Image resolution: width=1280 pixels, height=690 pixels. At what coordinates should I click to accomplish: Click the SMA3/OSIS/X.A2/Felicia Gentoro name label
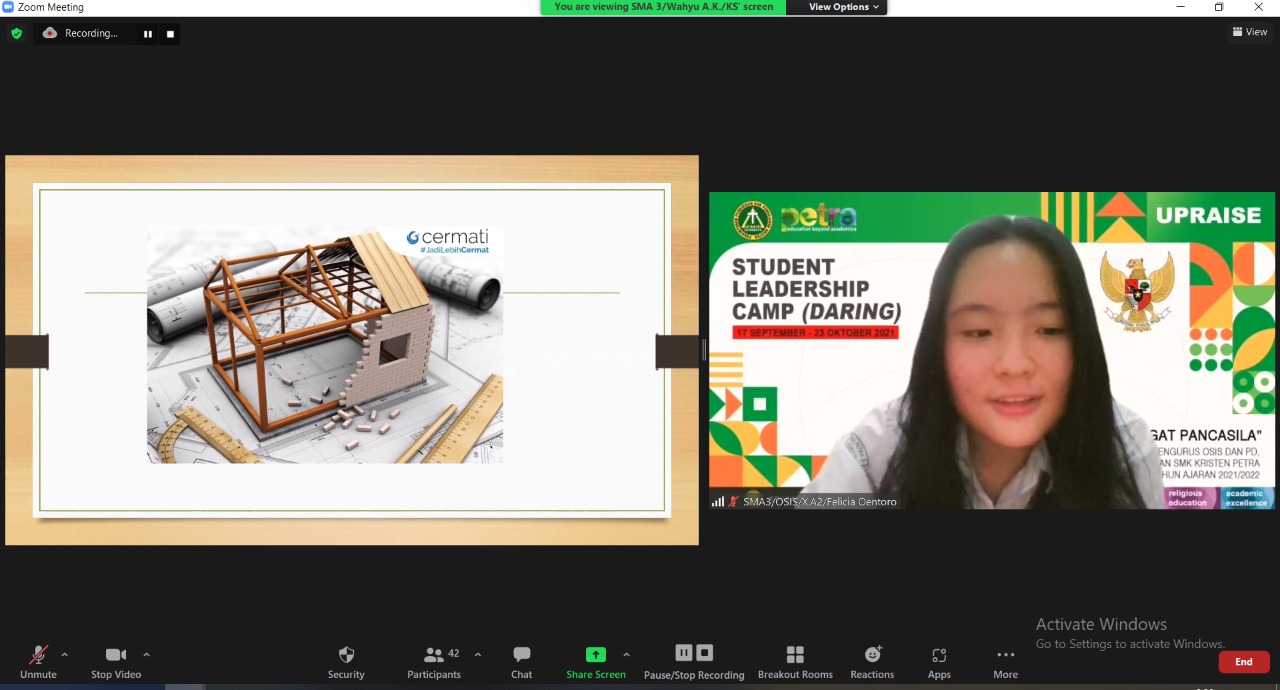pos(820,502)
